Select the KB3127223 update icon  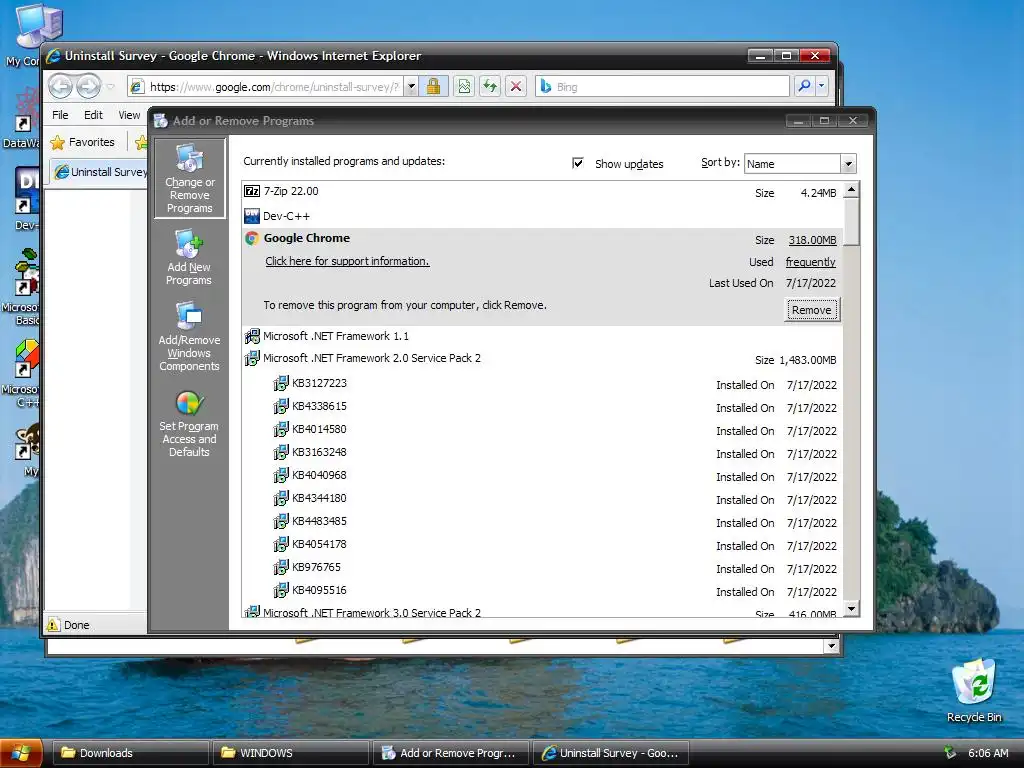(x=281, y=383)
